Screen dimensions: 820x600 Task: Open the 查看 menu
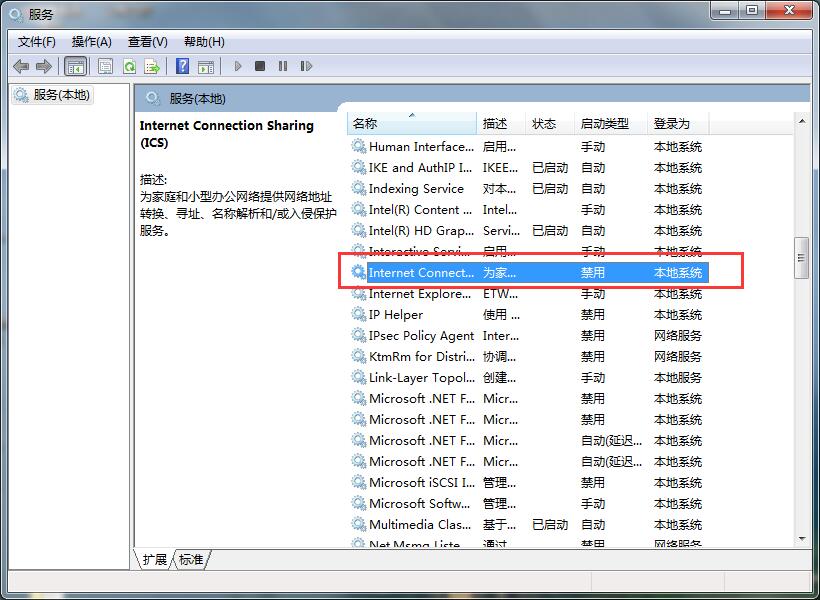point(145,41)
